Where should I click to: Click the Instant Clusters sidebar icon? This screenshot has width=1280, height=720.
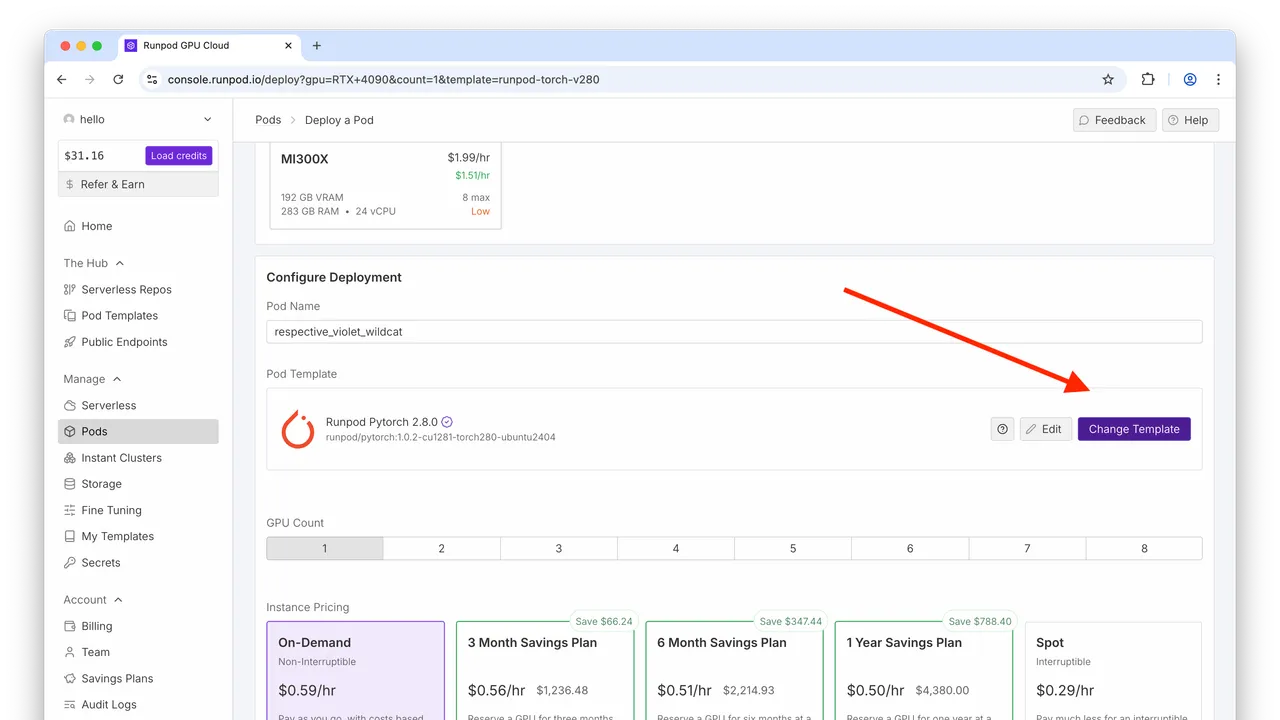[69, 458]
